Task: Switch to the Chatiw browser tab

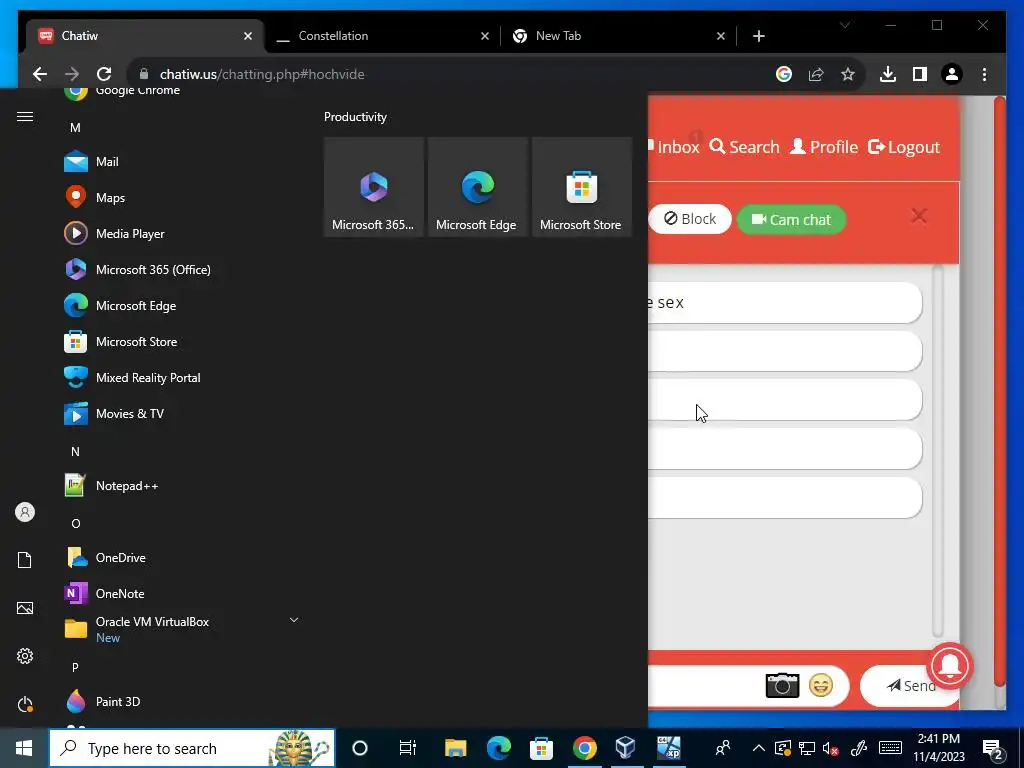Action: (145, 36)
